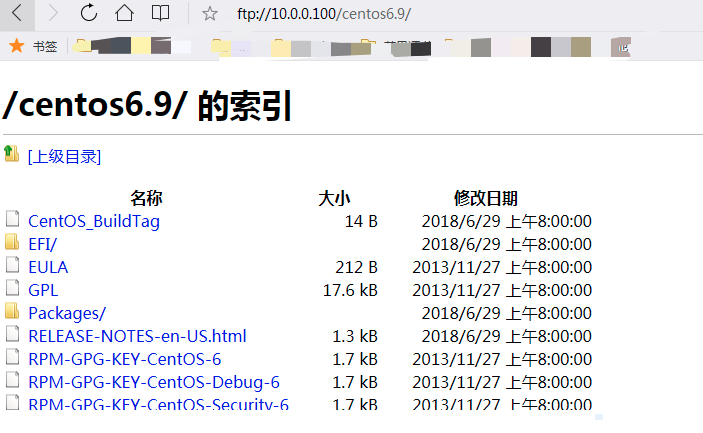The width and height of the screenshot is (703, 433).
Task: Click the file icon beside GPL
Action: (x=12, y=287)
